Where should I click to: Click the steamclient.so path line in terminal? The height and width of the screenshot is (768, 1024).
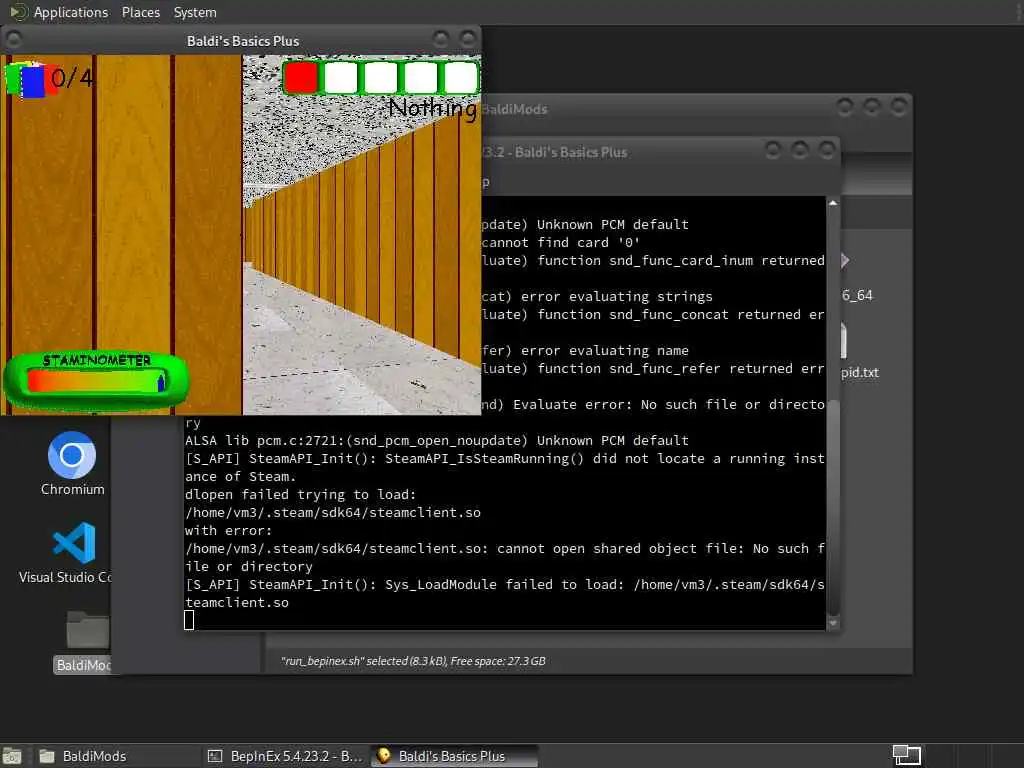[x=333, y=513]
